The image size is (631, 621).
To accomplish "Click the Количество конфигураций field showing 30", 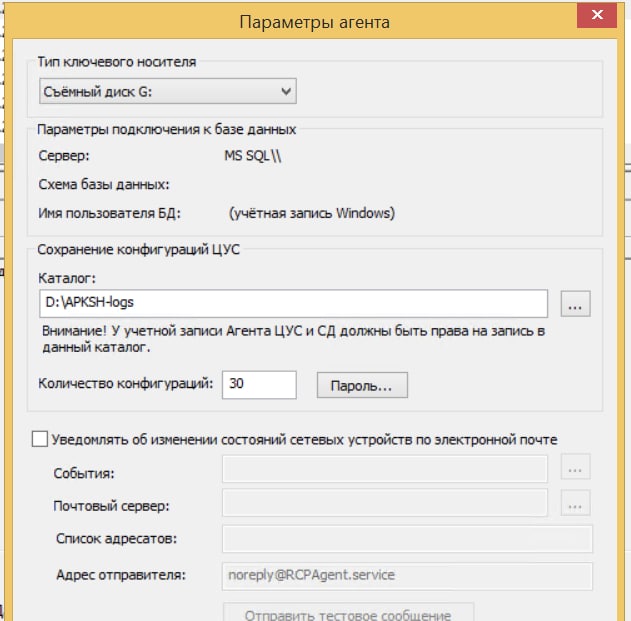I will [259, 385].
